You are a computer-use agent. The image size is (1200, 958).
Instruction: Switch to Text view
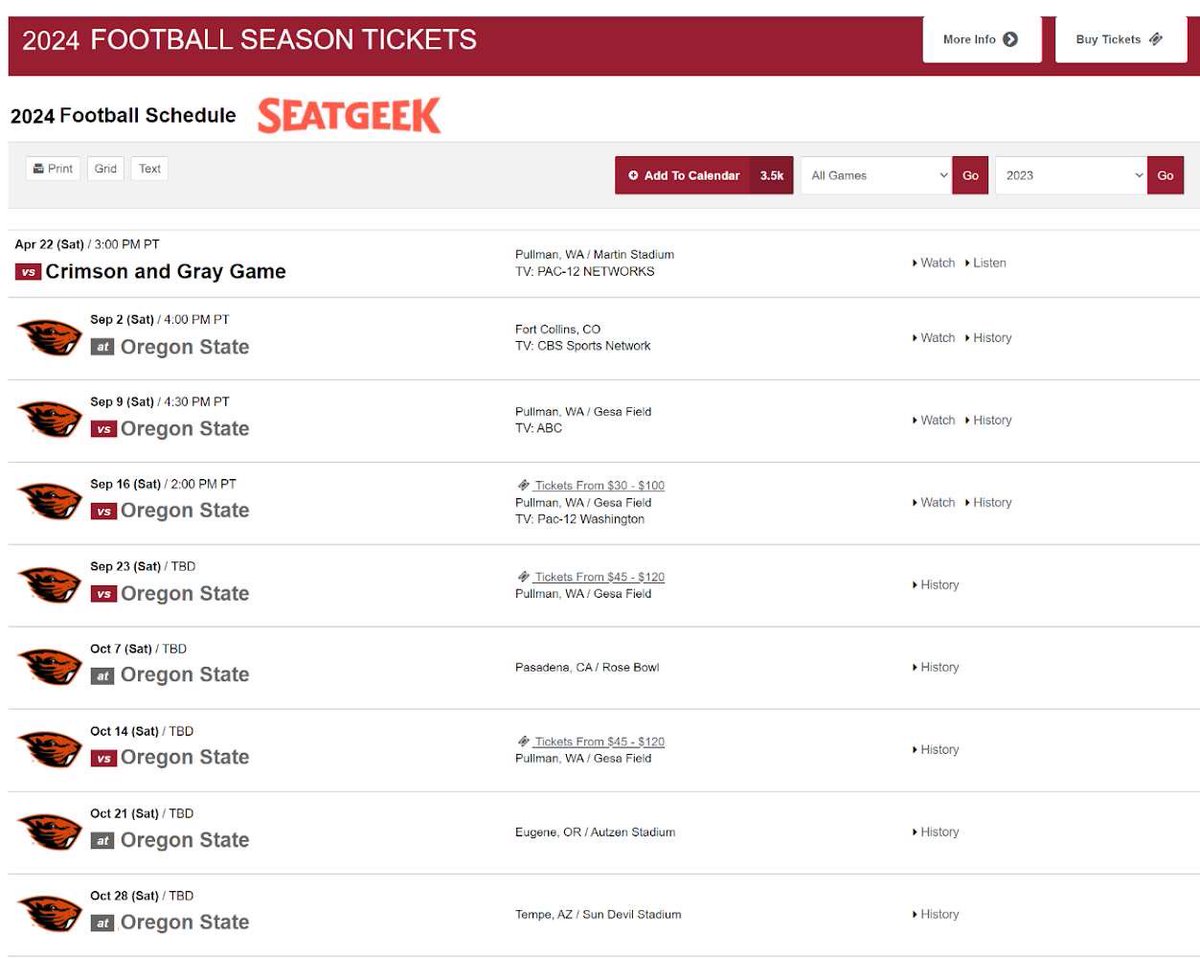(149, 168)
